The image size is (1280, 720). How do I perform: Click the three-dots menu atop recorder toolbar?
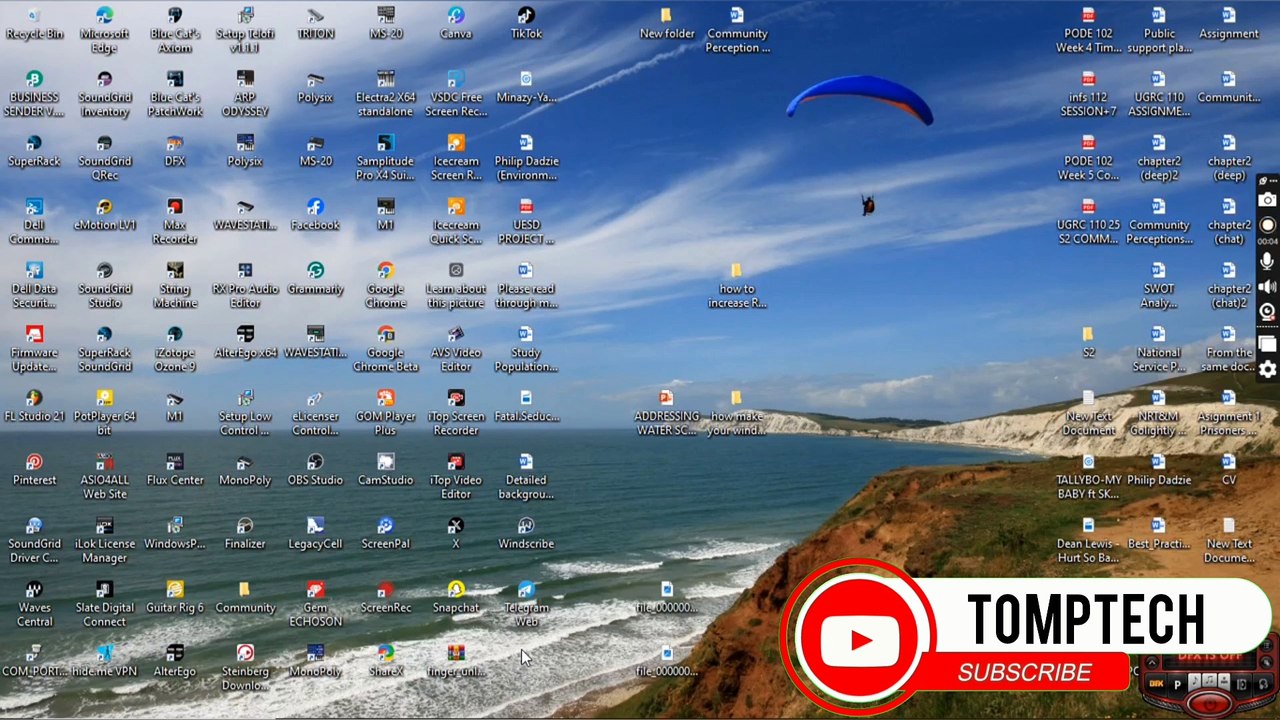[x=1273, y=180]
